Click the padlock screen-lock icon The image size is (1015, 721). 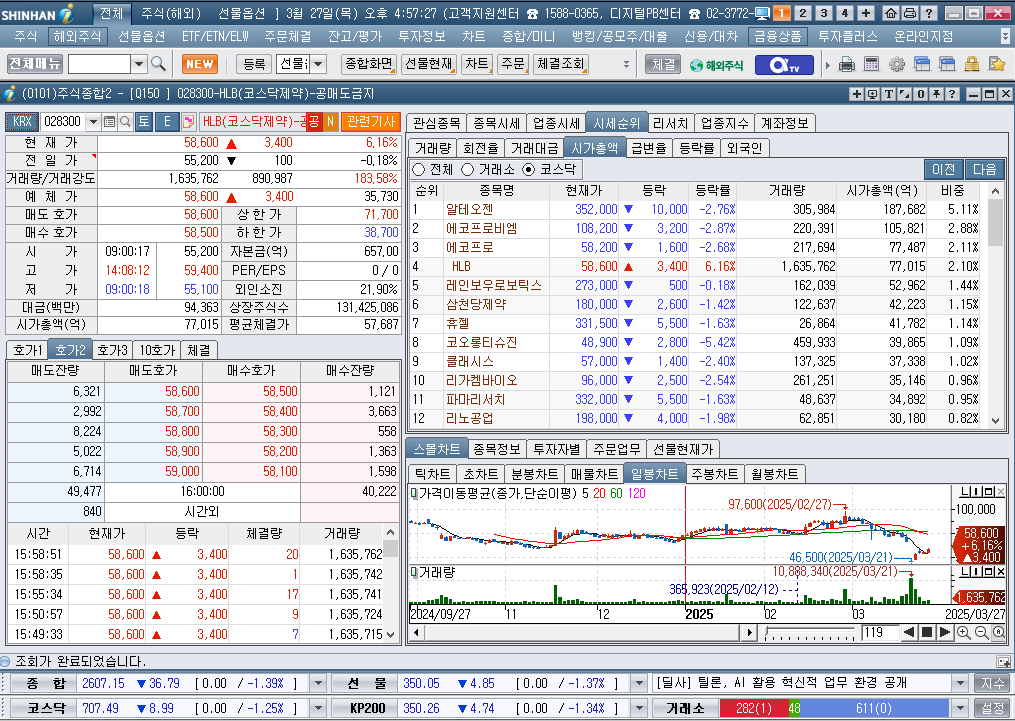(x=972, y=64)
